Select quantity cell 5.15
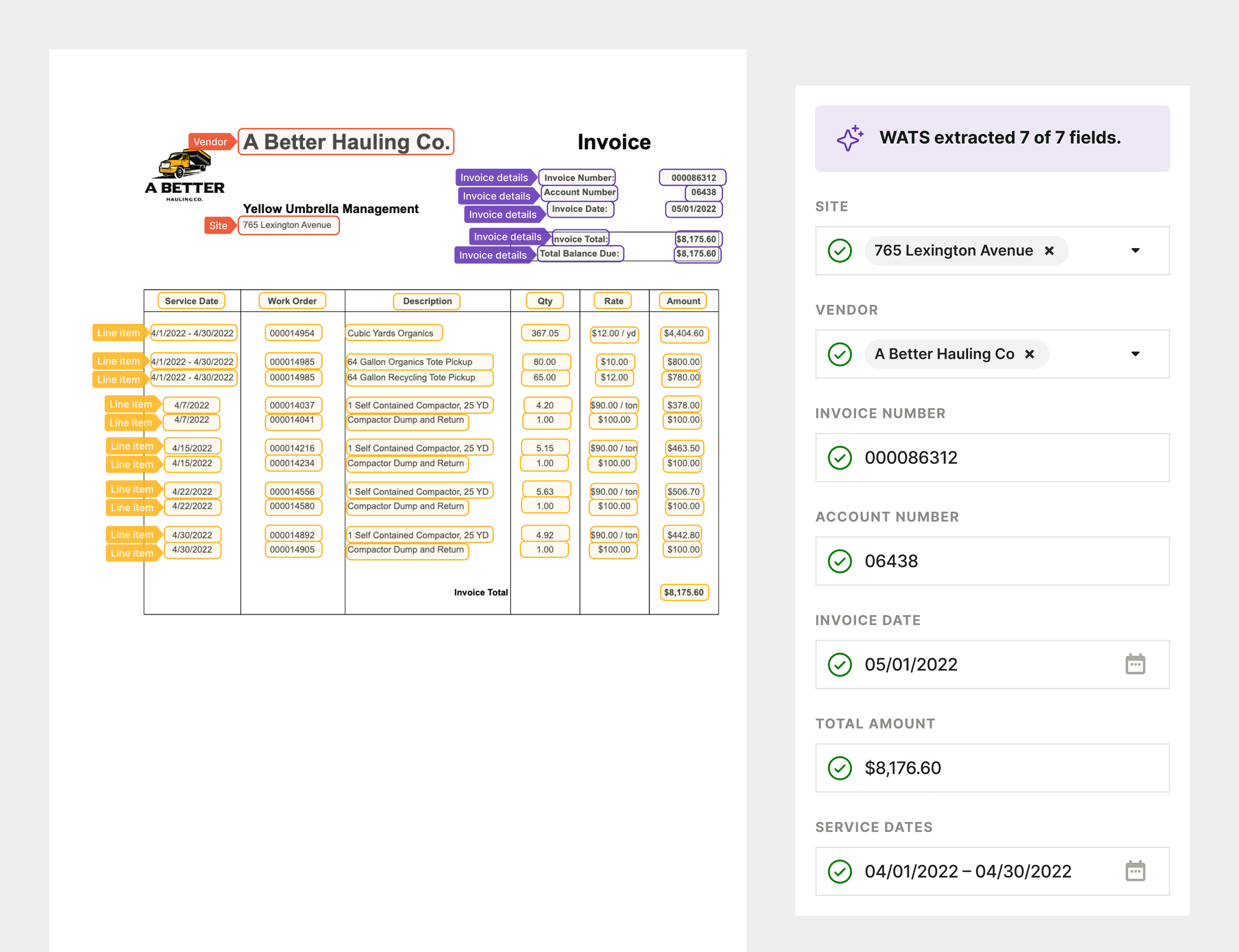 click(x=546, y=448)
